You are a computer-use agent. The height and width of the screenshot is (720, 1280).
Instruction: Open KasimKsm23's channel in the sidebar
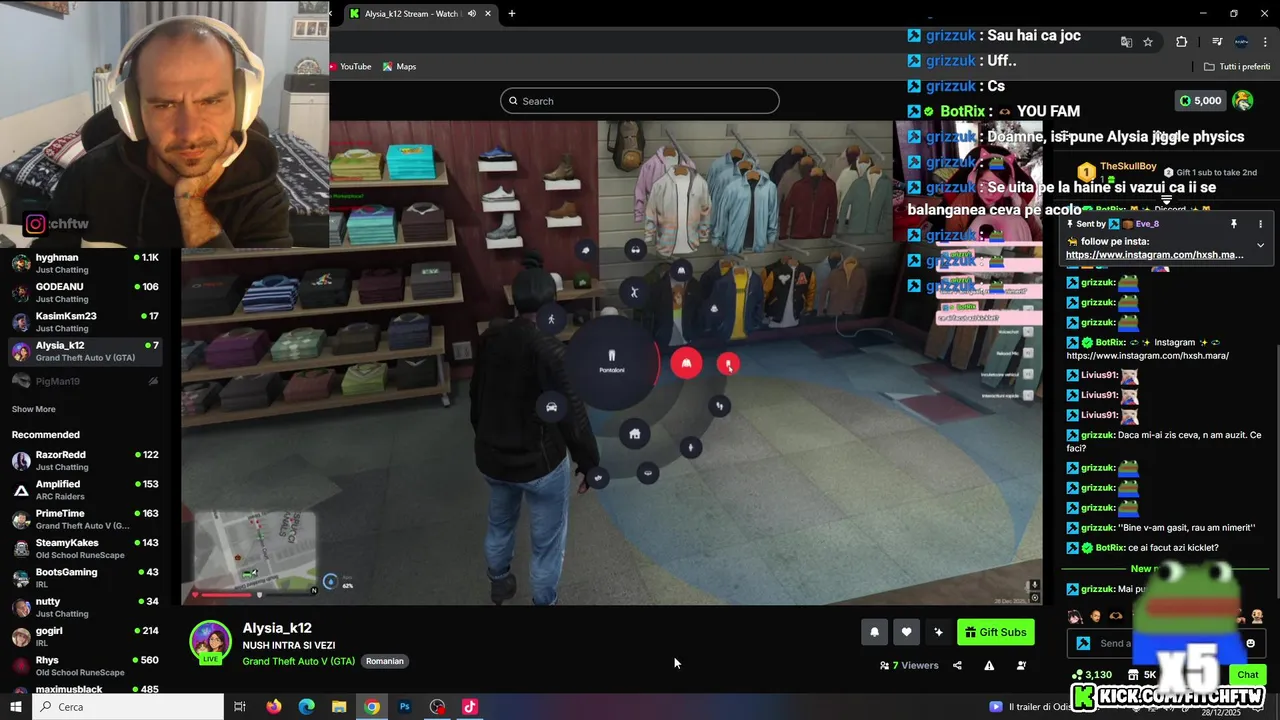coord(86,322)
